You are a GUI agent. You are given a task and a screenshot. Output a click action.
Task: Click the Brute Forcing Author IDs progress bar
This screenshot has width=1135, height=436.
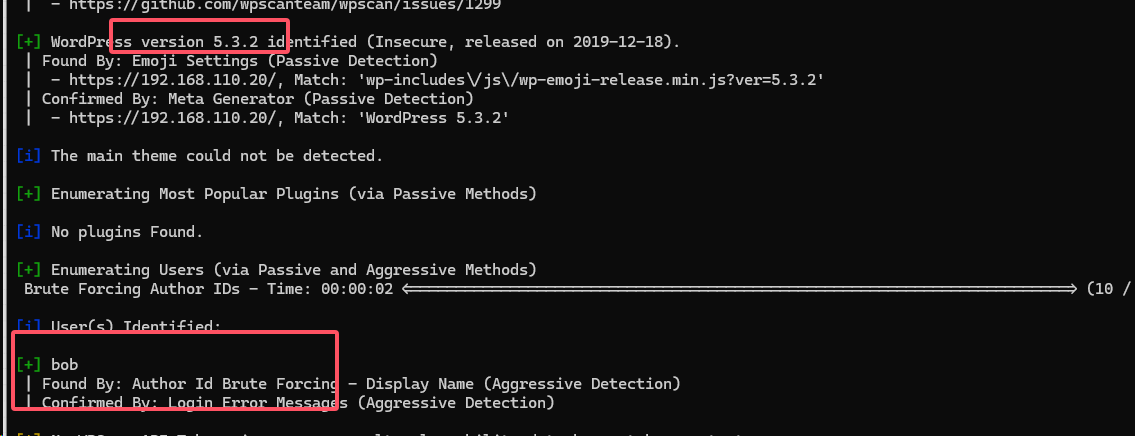740,289
